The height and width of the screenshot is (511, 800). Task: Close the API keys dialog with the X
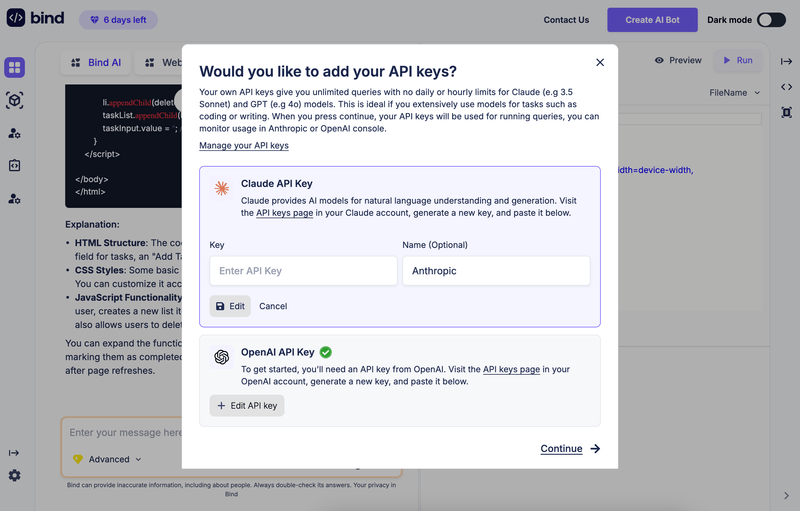click(x=600, y=62)
